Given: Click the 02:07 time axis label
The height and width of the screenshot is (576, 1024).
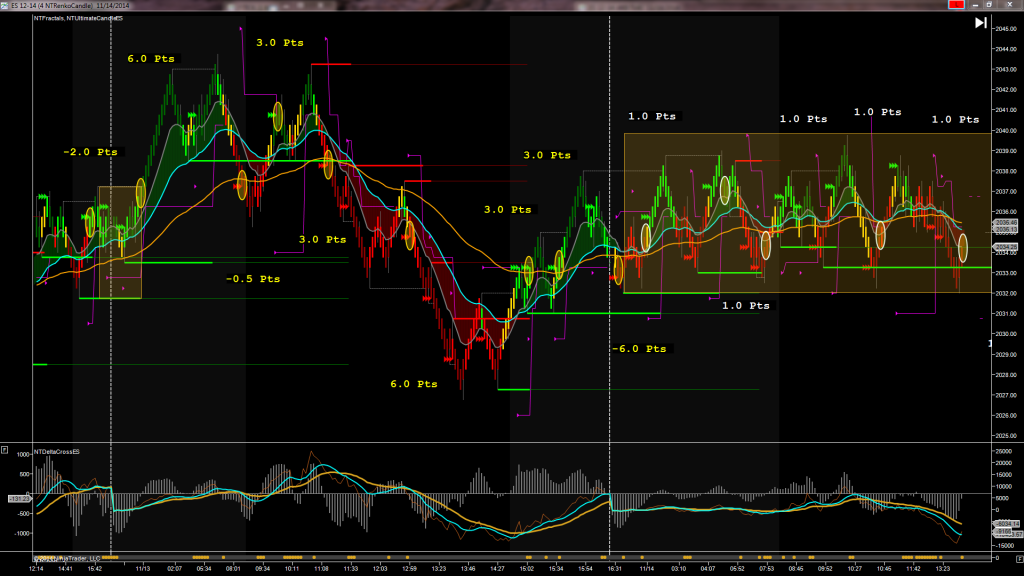Looking at the screenshot, I should point(174,569).
